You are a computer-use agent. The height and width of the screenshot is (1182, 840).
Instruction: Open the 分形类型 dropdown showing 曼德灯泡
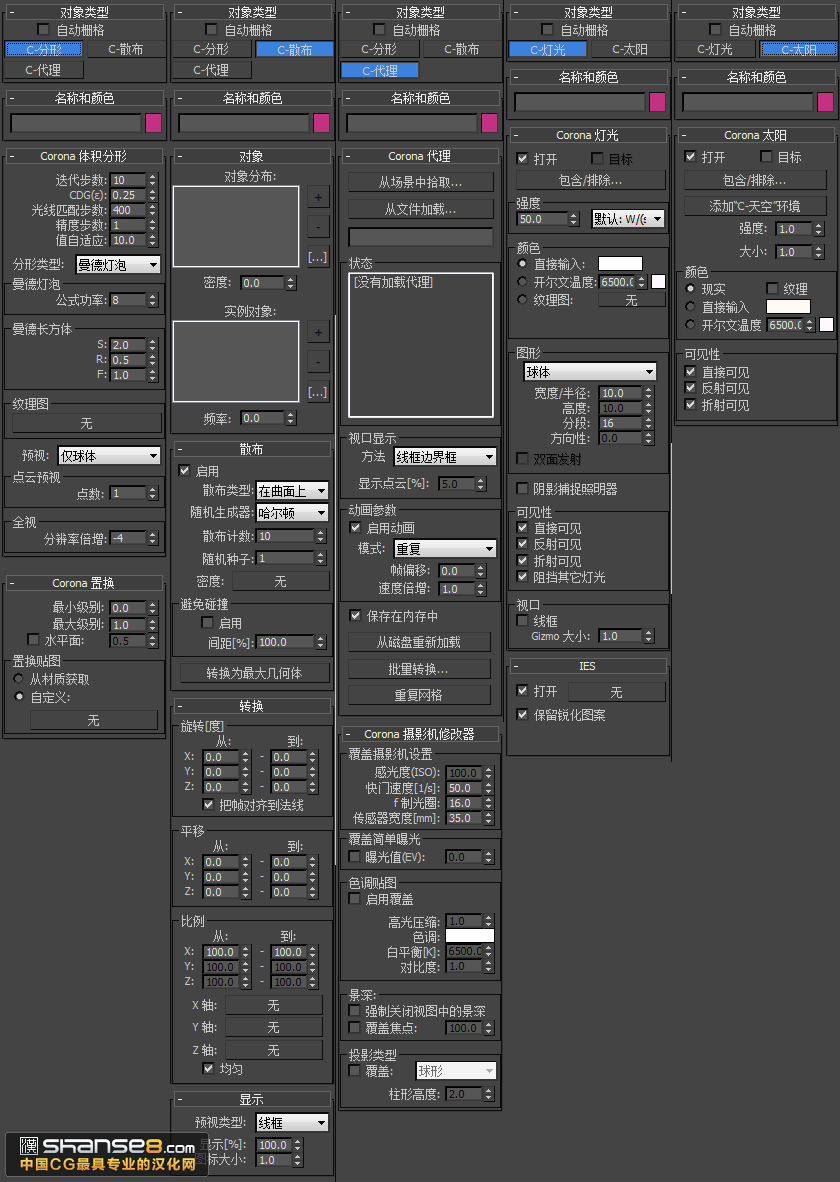[x=118, y=265]
